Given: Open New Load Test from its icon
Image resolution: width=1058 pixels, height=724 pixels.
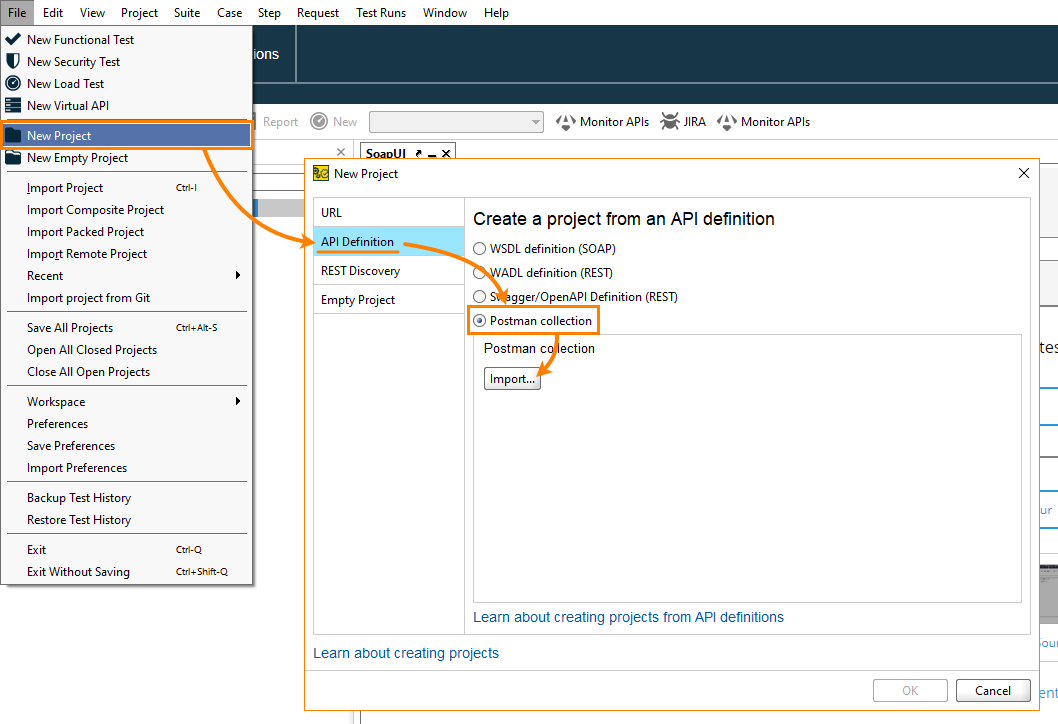Looking at the screenshot, I should click(x=14, y=83).
